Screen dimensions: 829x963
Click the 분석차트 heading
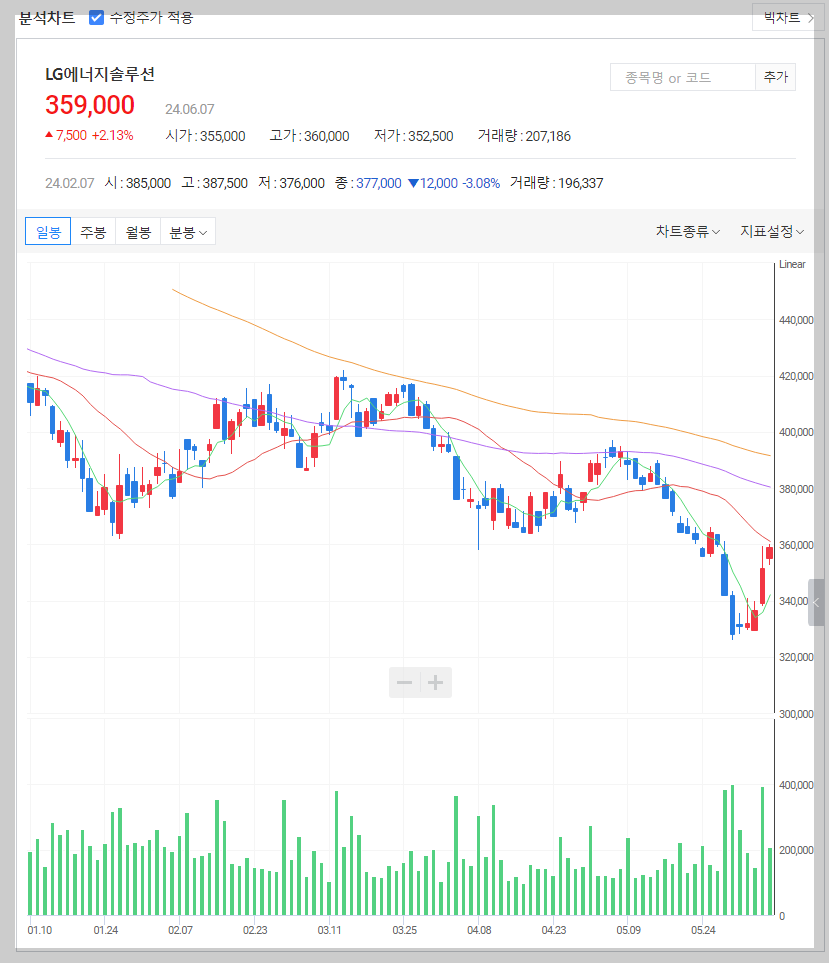pos(47,18)
